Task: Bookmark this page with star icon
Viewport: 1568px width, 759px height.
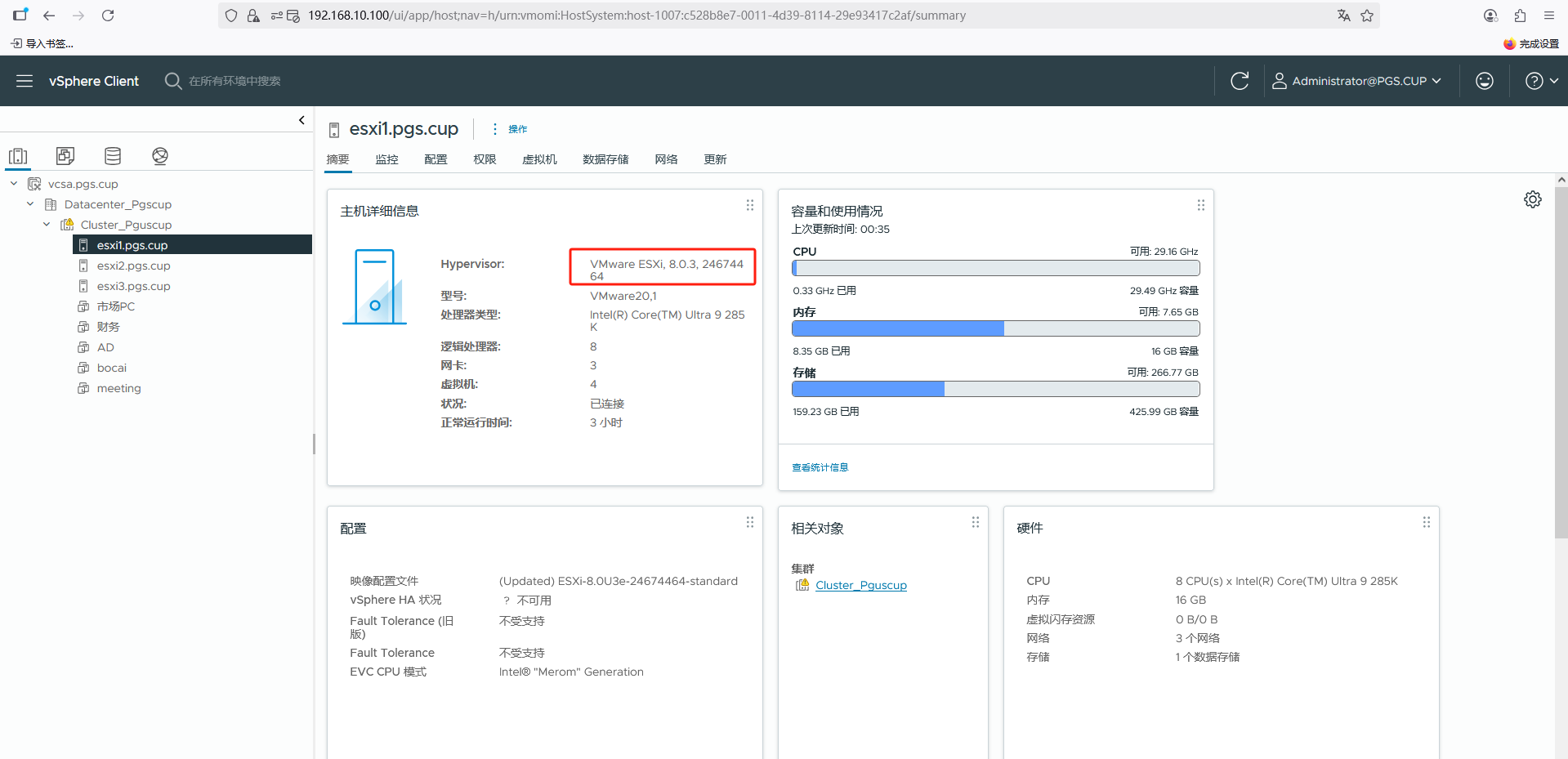Action: point(1367,16)
